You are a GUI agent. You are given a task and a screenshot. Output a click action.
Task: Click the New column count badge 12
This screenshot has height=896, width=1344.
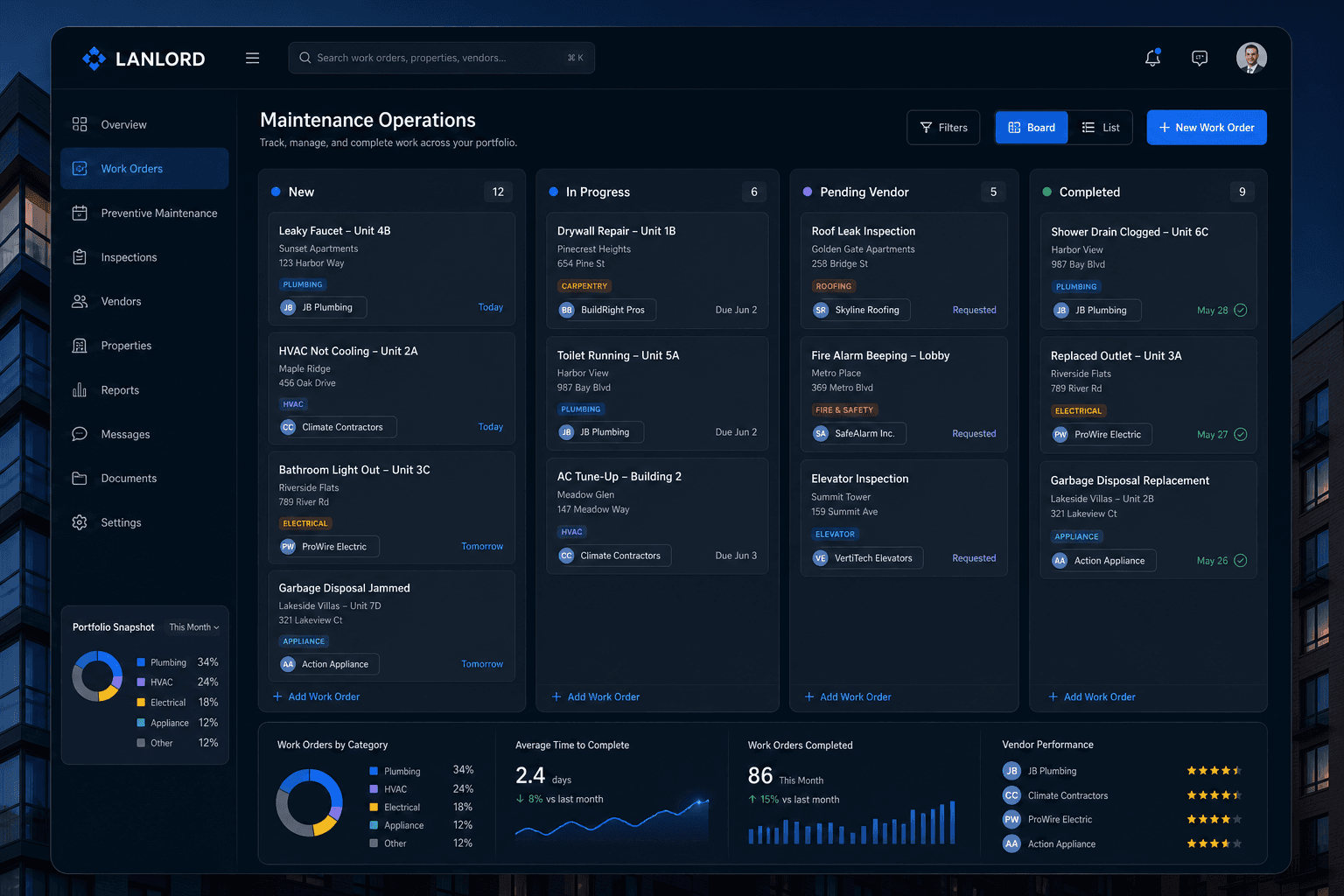pyautogui.click(x=498, y=192)
